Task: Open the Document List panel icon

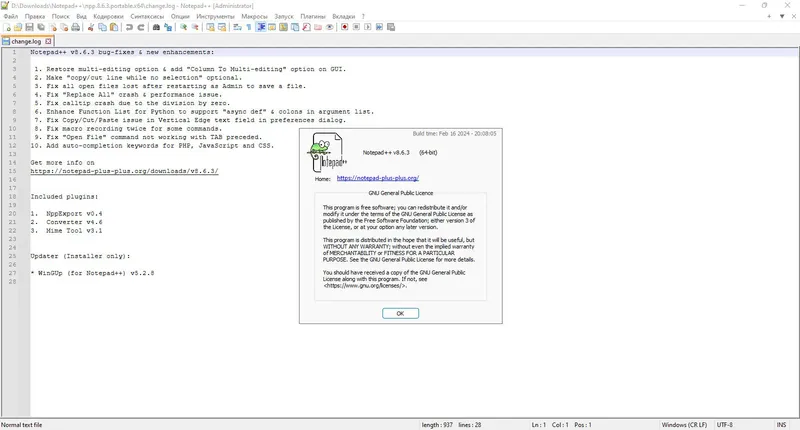Action: (295, 27)
